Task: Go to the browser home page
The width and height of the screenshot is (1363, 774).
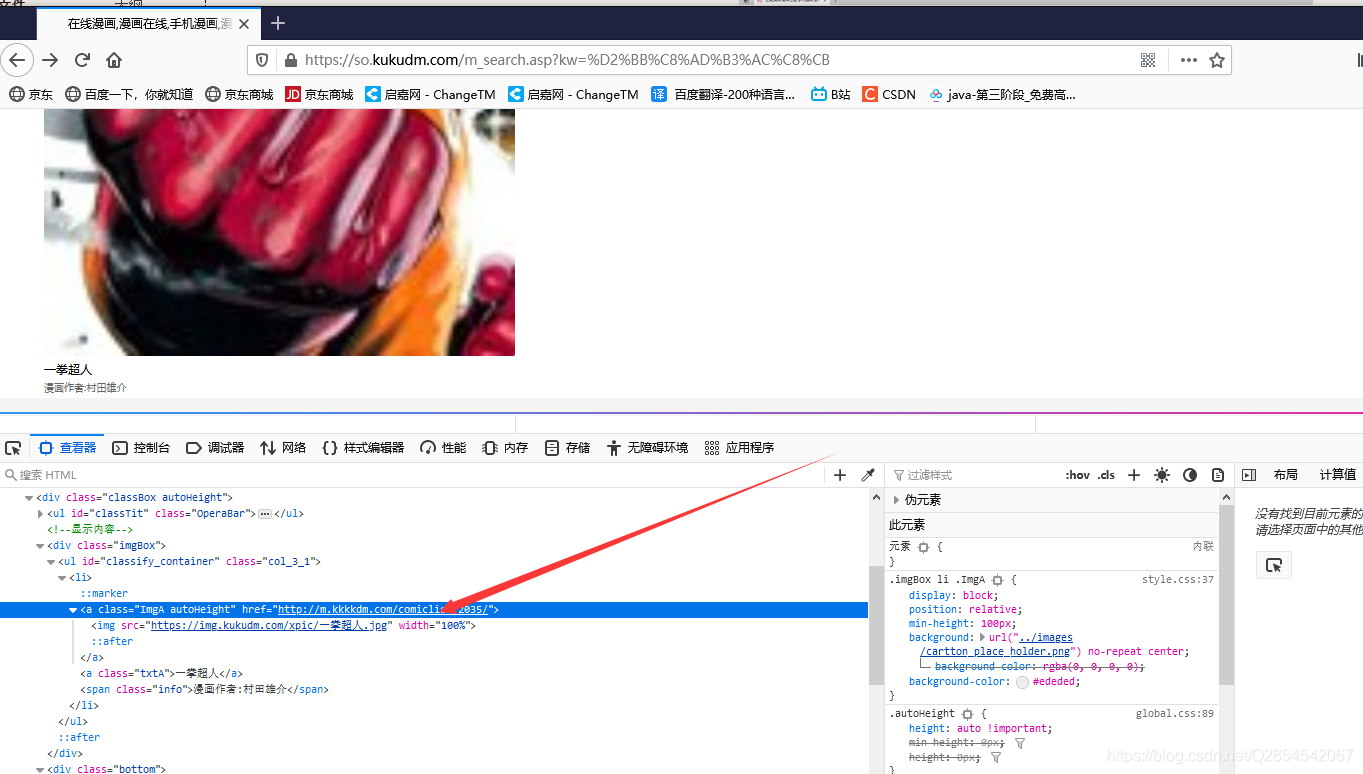Action: (x=114, y=60)
